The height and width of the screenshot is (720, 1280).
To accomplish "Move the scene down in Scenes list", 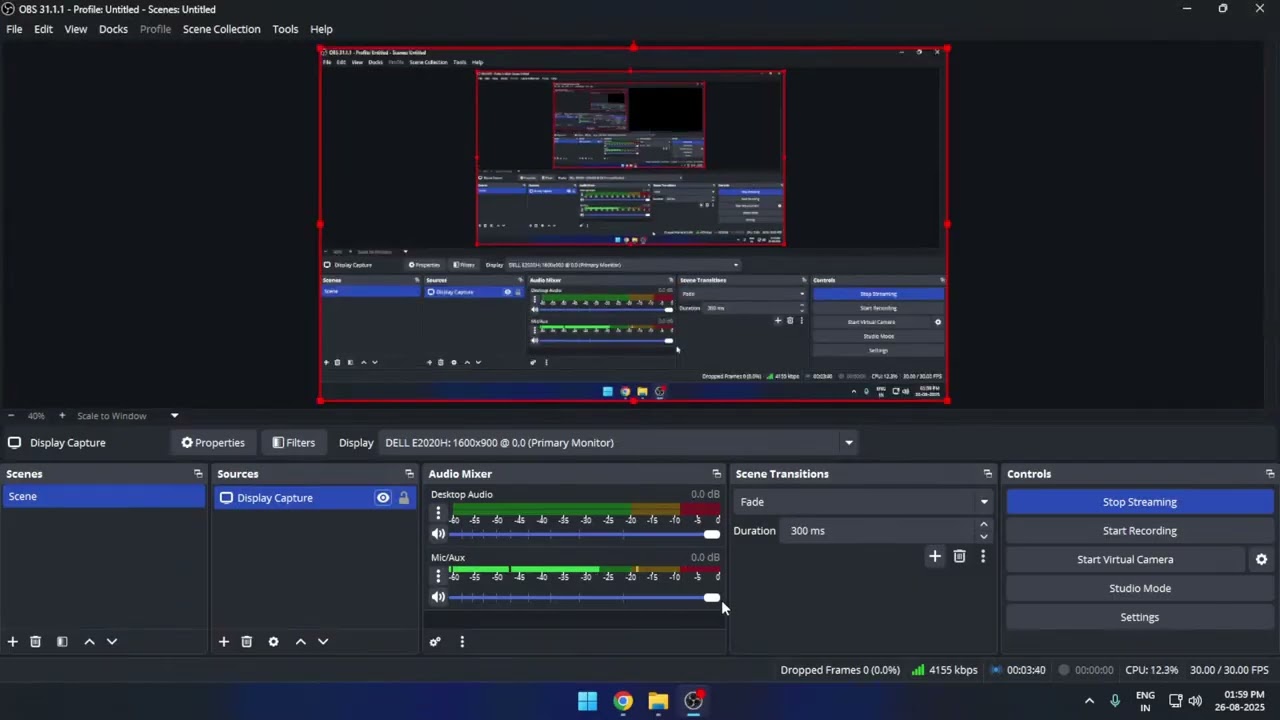I will point(112,641).
